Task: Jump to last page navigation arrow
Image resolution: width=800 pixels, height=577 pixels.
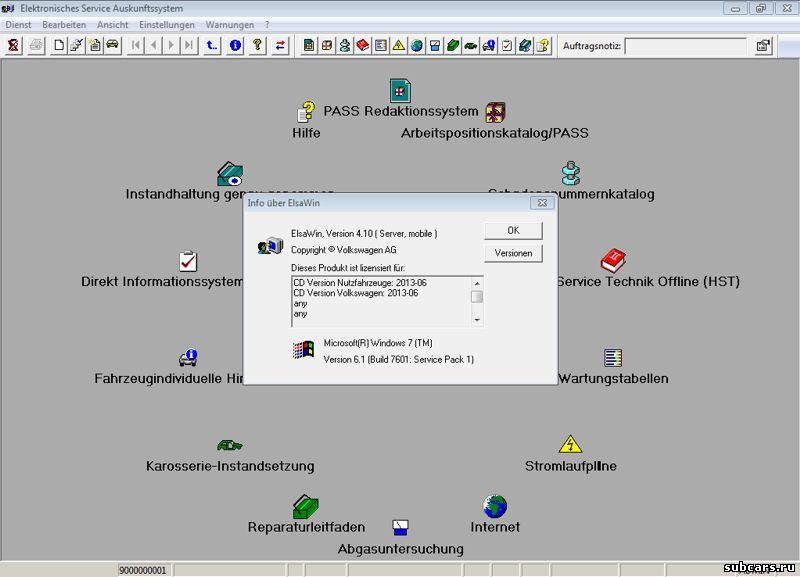Action: (189, 45)
